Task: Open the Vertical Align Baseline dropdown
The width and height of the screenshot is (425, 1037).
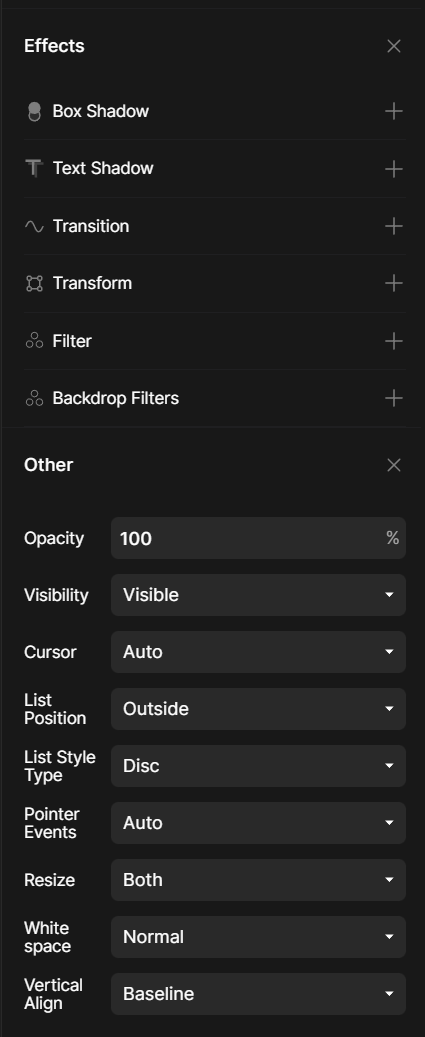Action: (x=258, y=994)
